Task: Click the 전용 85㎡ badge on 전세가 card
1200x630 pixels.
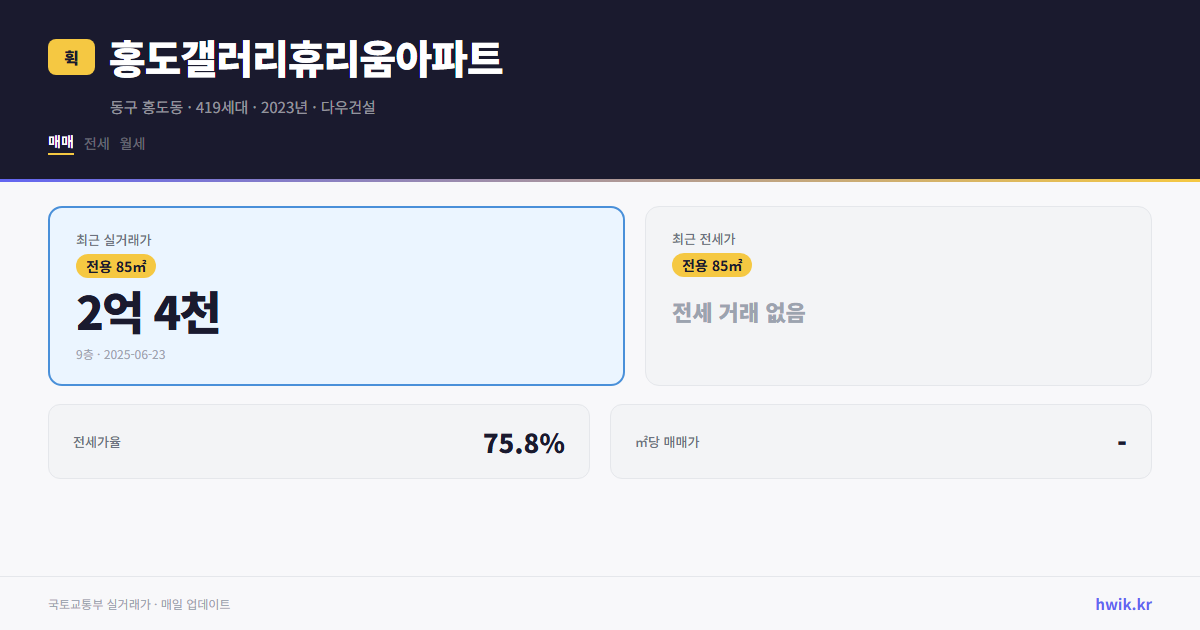Action: pos(711,265)
